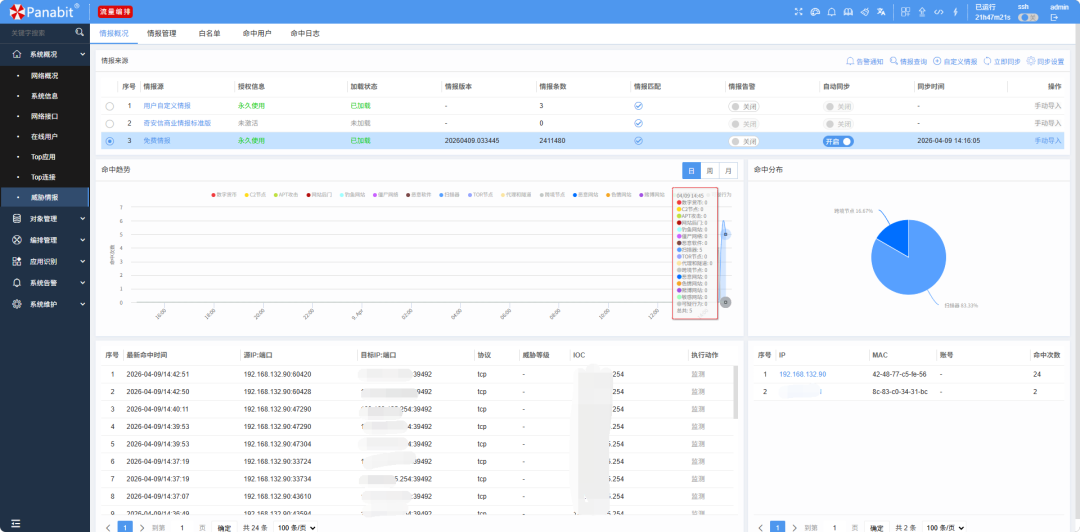The image size is (1080, 532).
Task: Open 网络概况 in the sidebar
Action: pyautogui.click(x=44, y=76)
